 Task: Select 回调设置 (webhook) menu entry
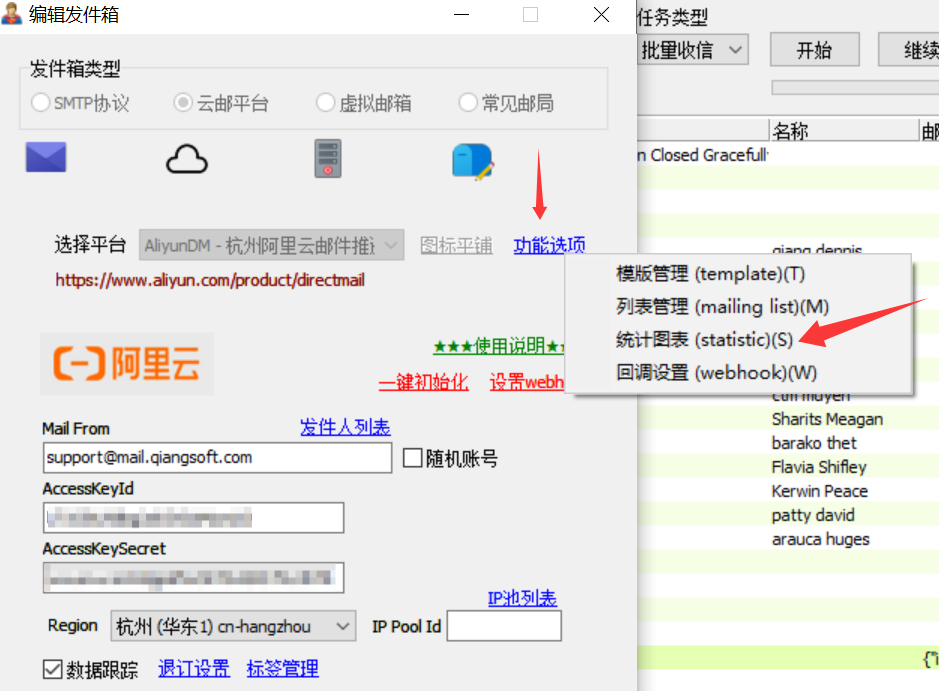point(716,372)
